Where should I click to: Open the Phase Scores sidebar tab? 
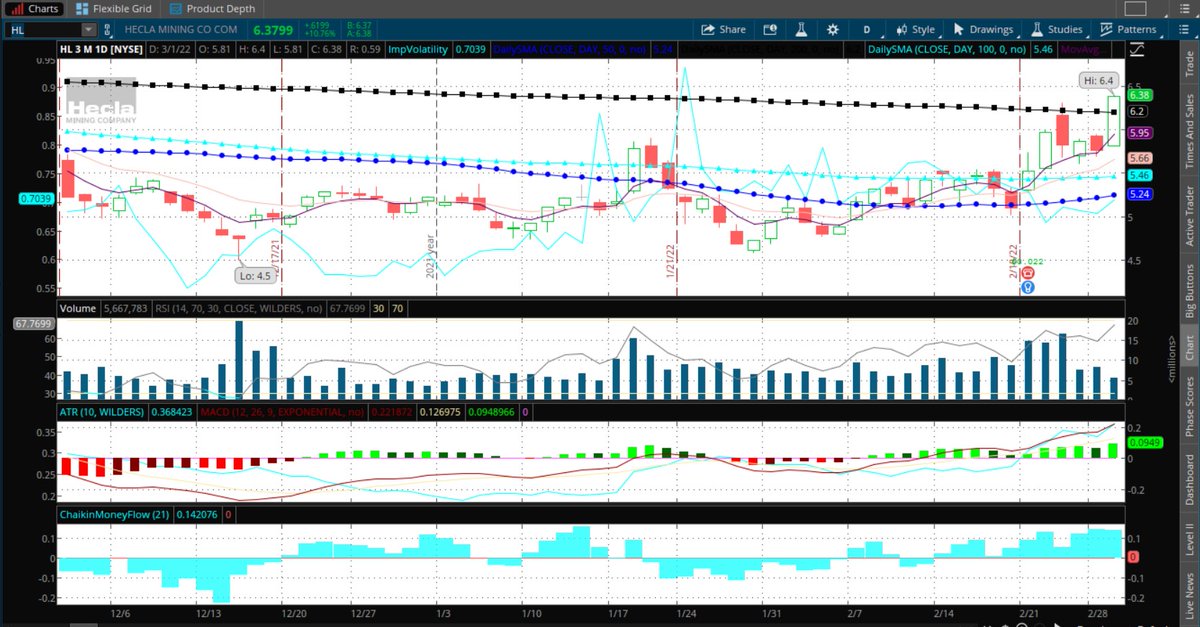click(1188, 408)
